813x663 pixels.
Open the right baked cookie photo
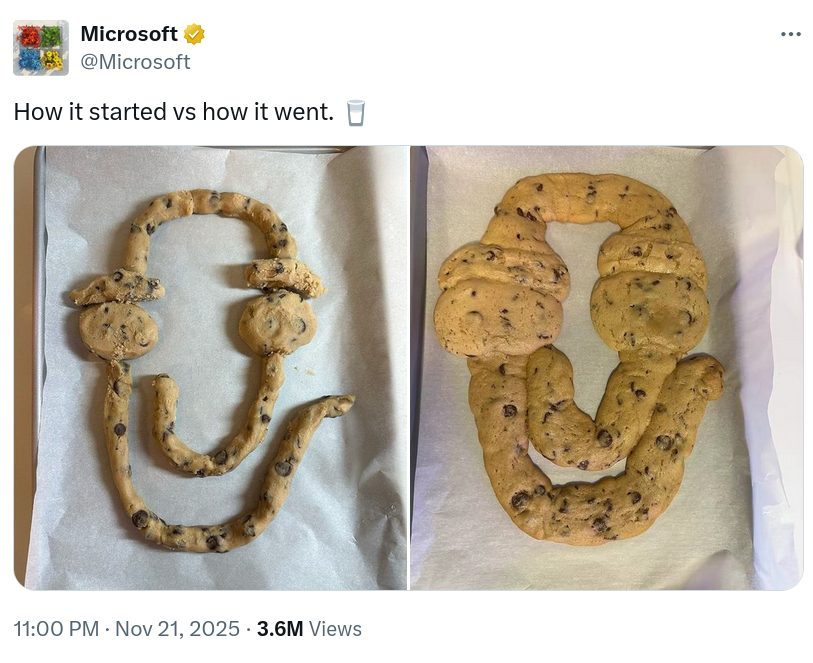click(607, 368)
